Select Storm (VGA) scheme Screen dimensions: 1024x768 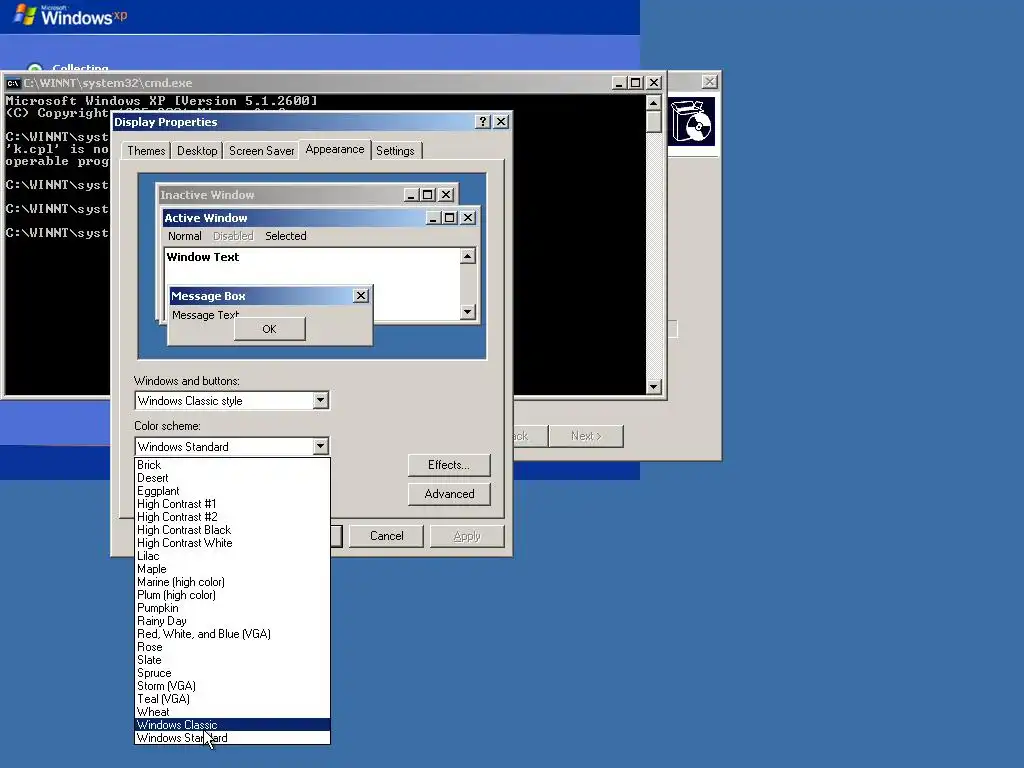232,686
